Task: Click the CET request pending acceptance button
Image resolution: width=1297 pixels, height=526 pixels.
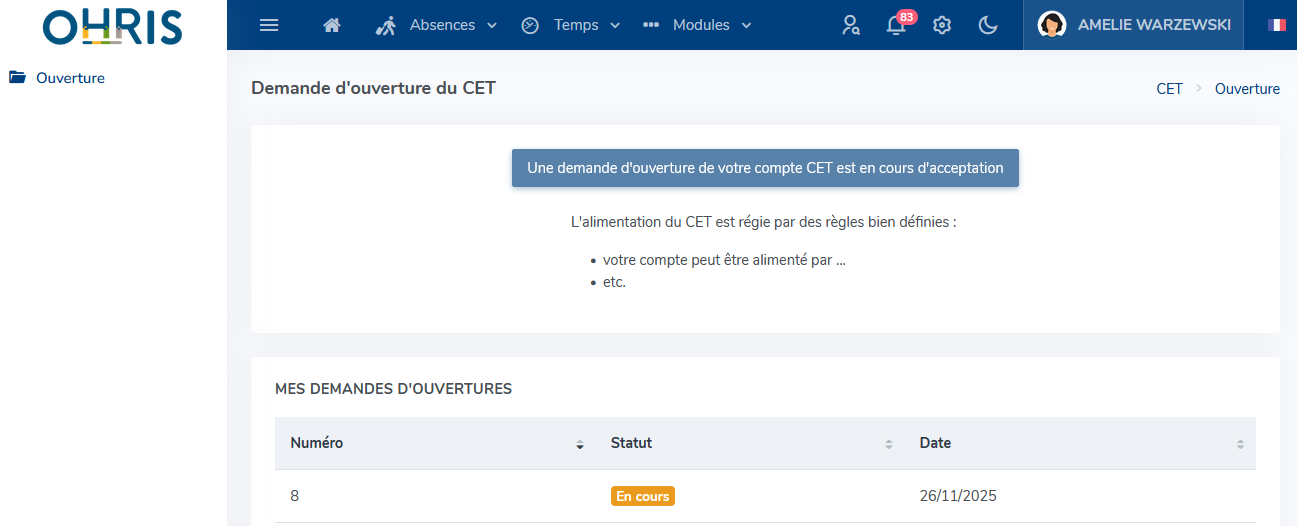Action: click(765, 168)
